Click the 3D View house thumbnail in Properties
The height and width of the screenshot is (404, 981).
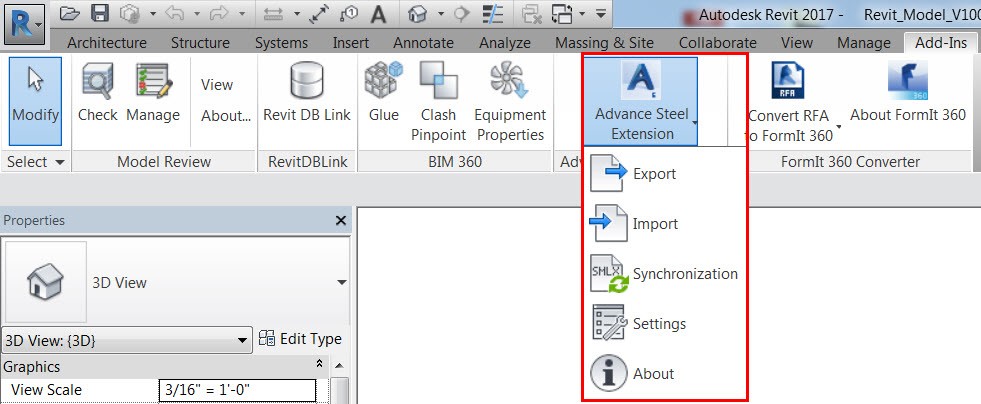pyautogui.click(x=46, y=282)
